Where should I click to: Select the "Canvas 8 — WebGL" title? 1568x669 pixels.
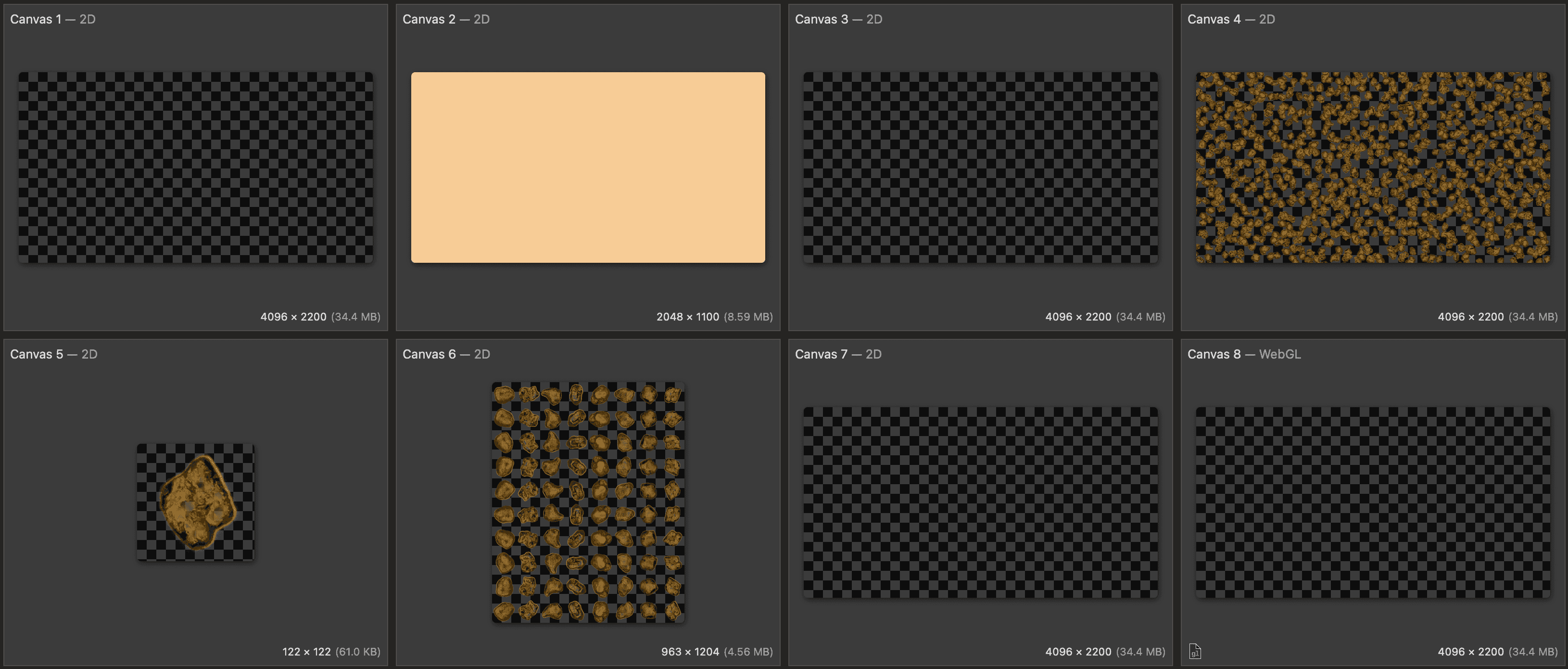tap(1244, 354)
